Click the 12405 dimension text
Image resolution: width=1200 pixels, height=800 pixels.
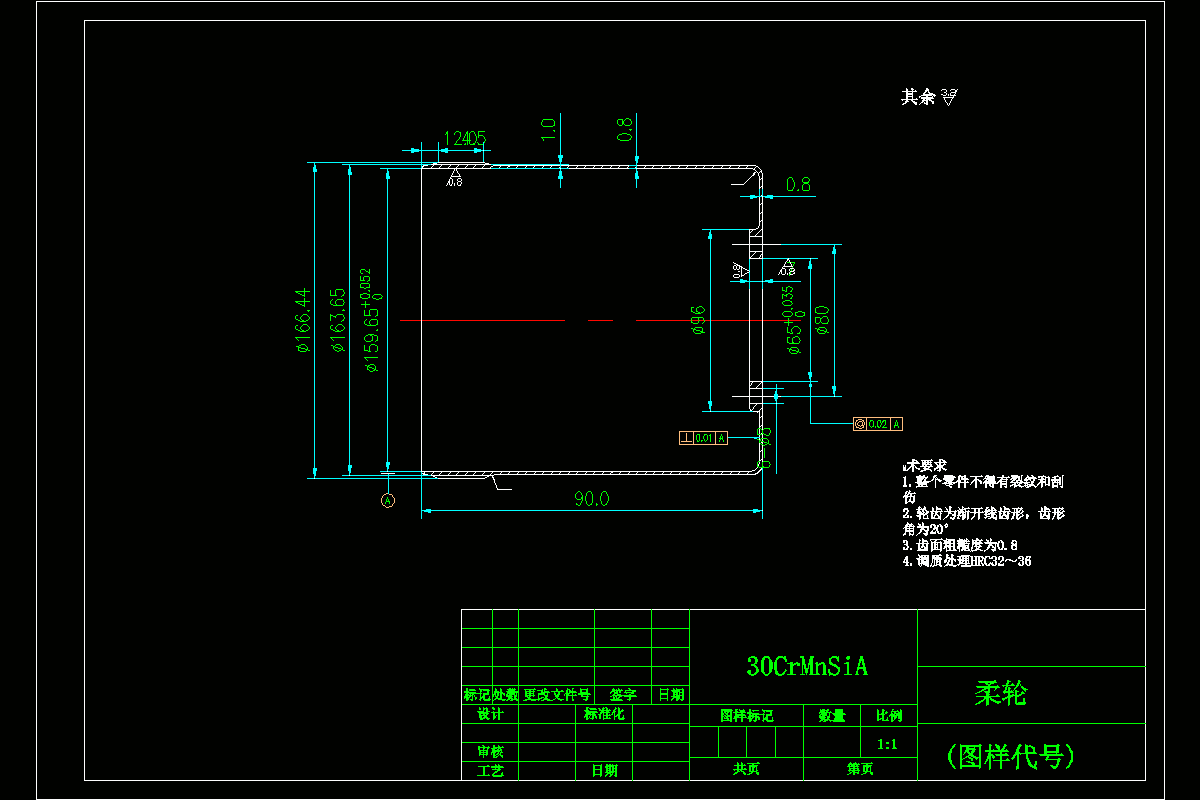tap(465, 138)
